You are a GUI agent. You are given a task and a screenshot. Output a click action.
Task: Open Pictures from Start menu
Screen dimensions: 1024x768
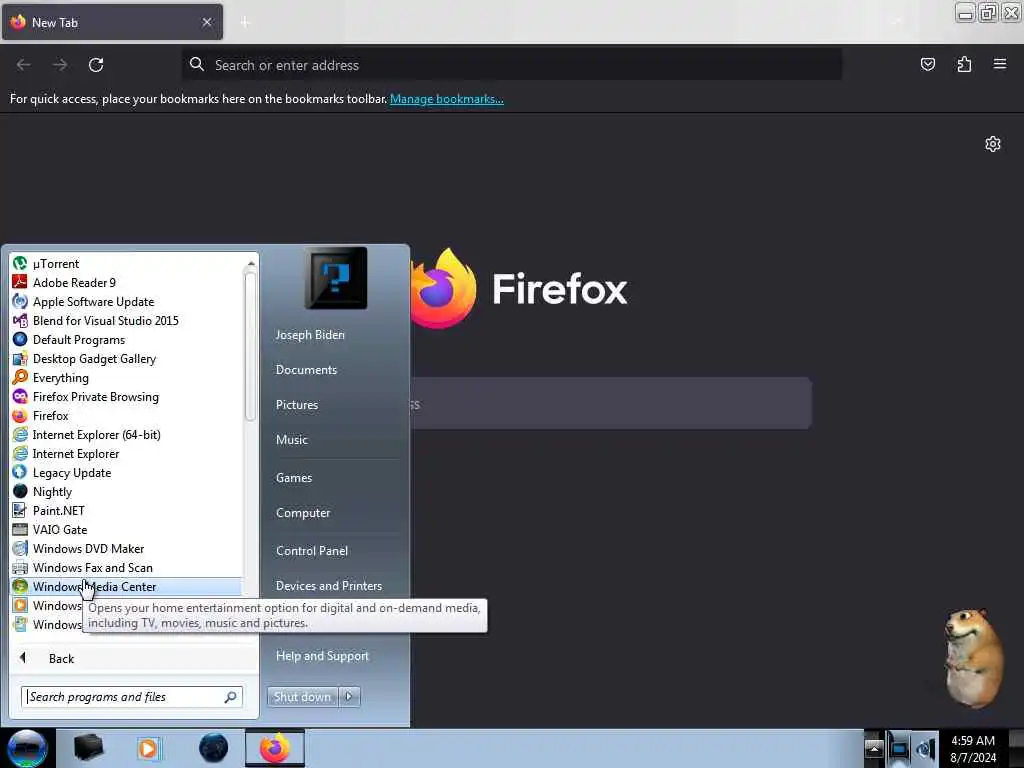(297, 405)
